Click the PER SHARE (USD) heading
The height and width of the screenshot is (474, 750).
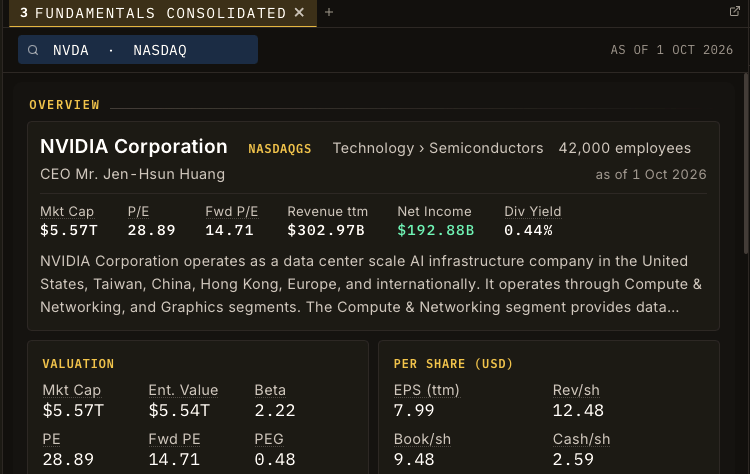pos(453,364)
